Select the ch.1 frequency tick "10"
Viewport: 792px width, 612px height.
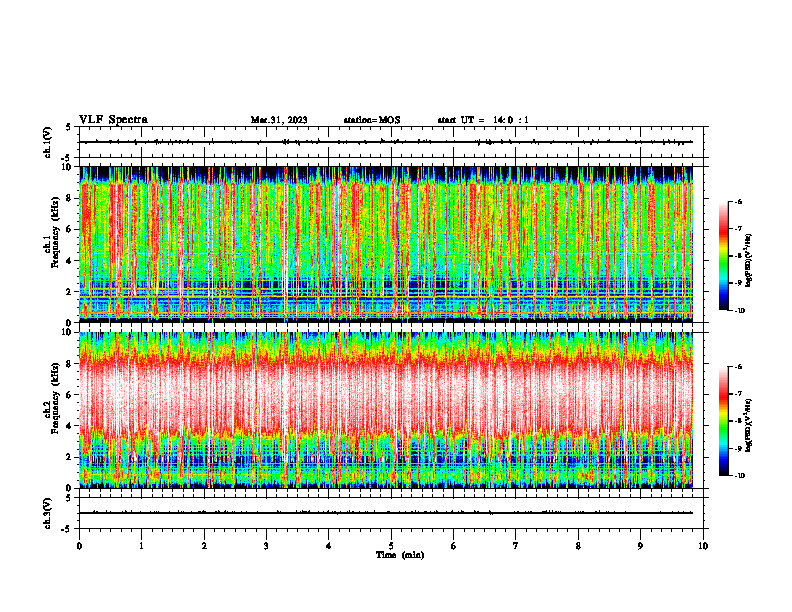pyautogui.click(x=67, y=167)
